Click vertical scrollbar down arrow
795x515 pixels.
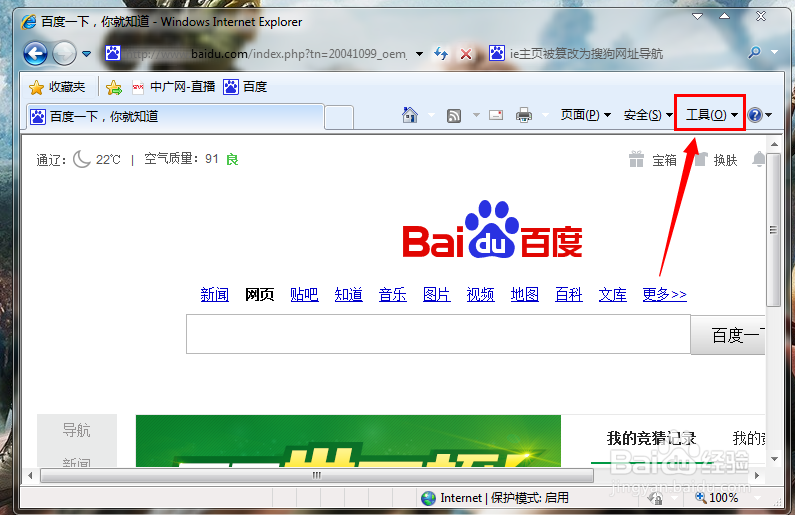coord(774,459)
